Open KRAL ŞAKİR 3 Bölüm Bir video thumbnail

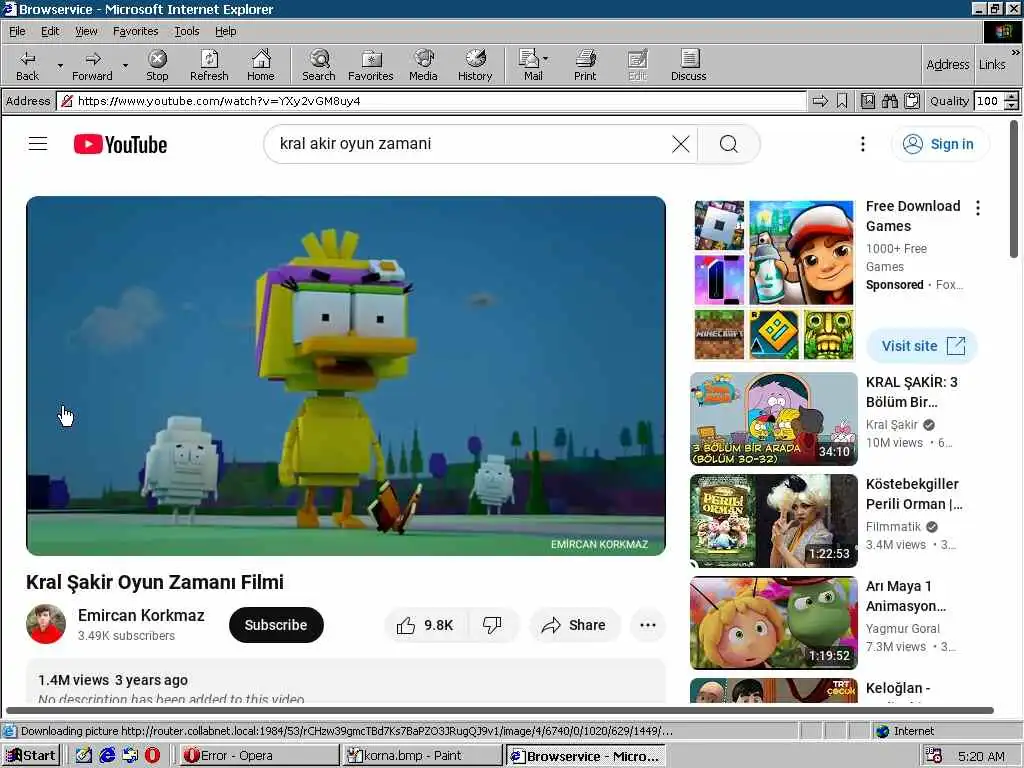point(774,419)
